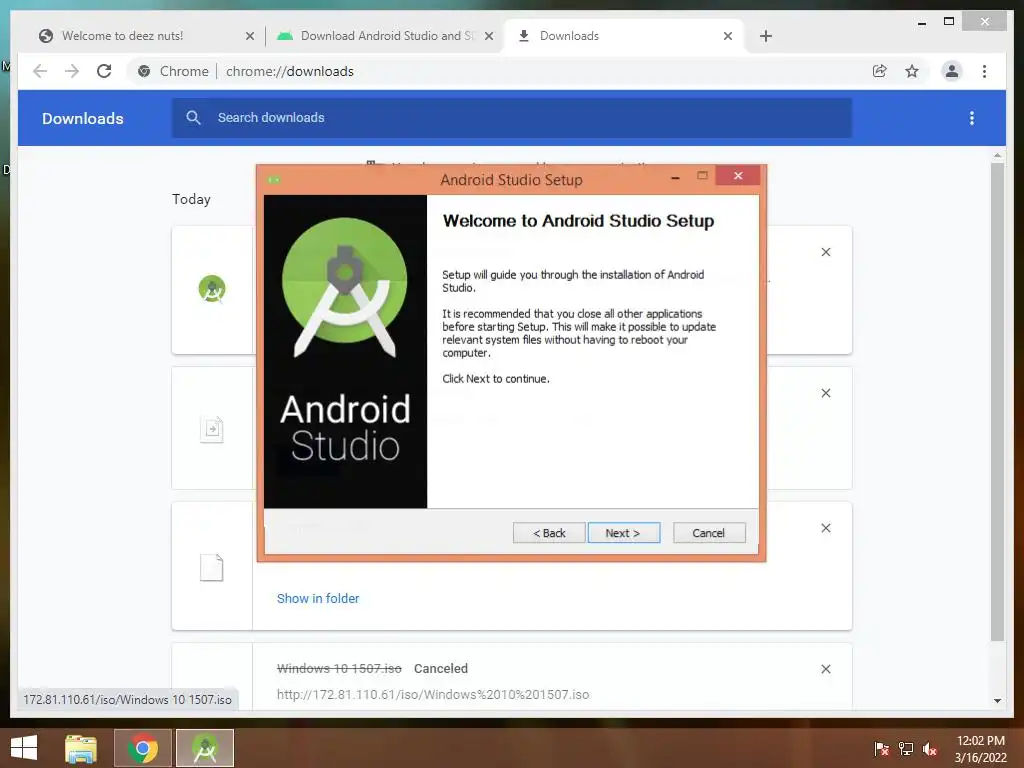This screenshot has height=768, width=1024.
Task: Click the muted volume tray icon
Action: click(930, 749)
